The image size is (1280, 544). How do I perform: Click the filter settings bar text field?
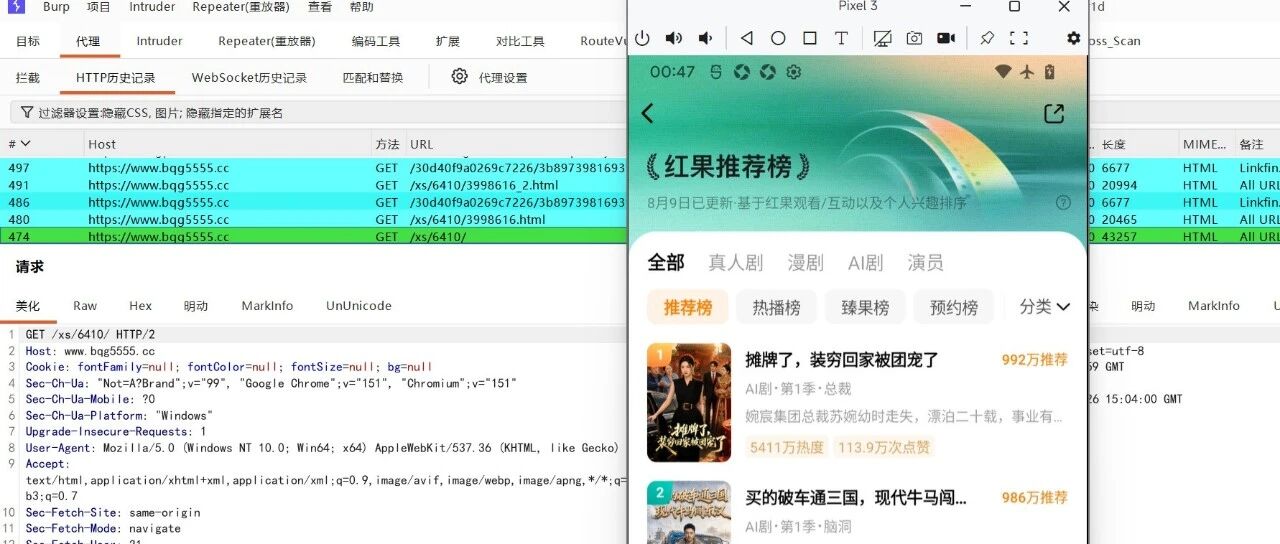[x=320, y=113]
